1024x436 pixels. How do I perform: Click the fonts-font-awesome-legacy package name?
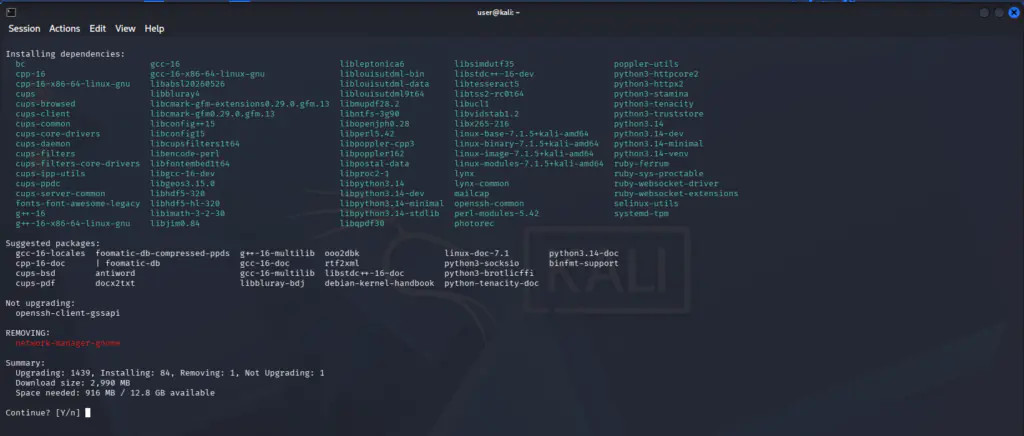78,204
